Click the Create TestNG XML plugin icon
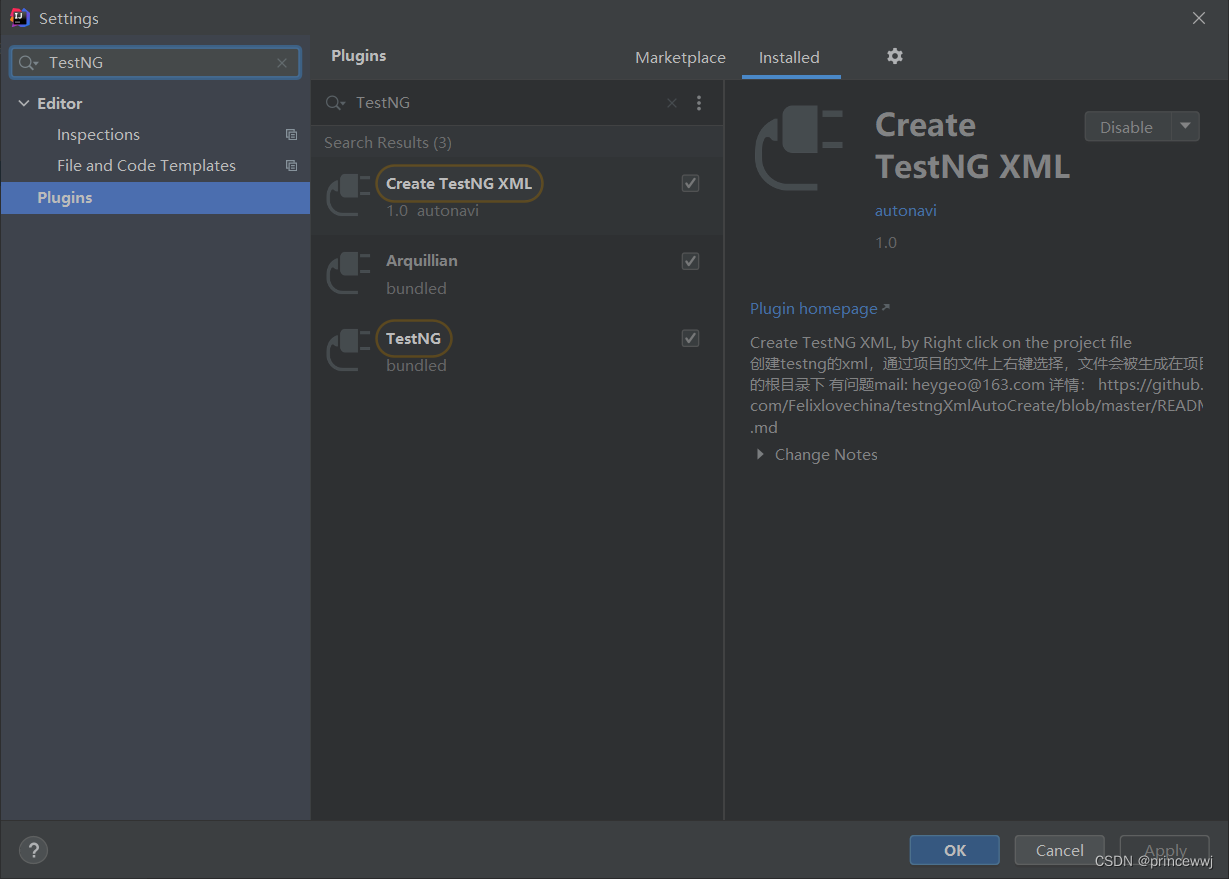This screenshot has height=879, width=1229. coord(349,195)
